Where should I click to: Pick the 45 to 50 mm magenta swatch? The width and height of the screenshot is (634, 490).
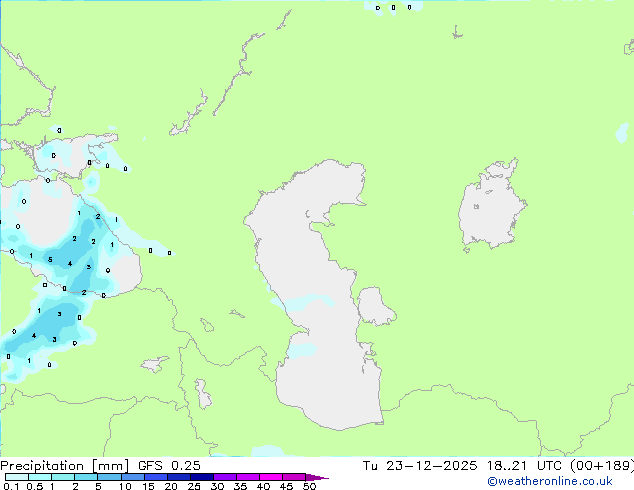(295, 478)
